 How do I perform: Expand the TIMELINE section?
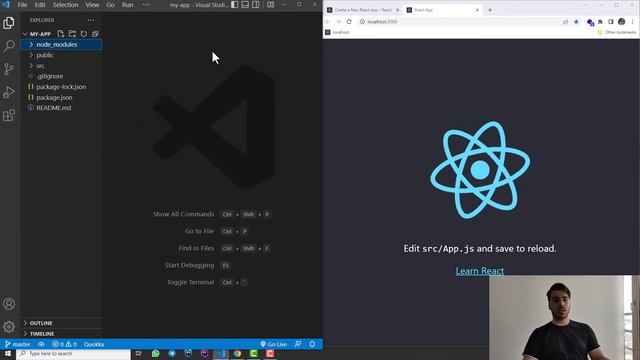click(61, 333)
